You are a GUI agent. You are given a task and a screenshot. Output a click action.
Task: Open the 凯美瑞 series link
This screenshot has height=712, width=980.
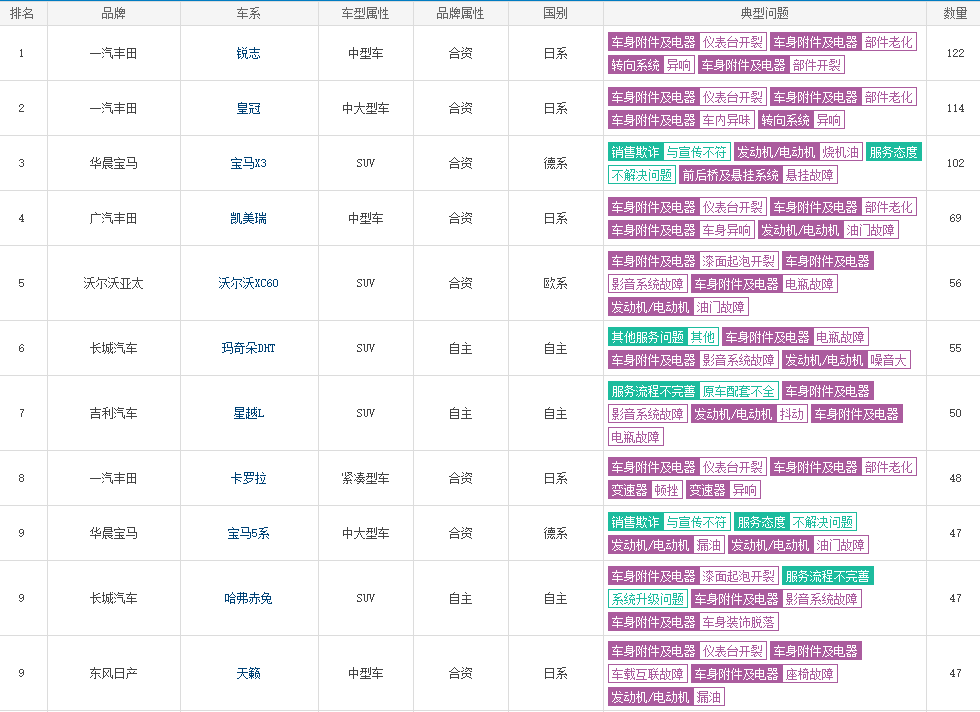(248, 218)
